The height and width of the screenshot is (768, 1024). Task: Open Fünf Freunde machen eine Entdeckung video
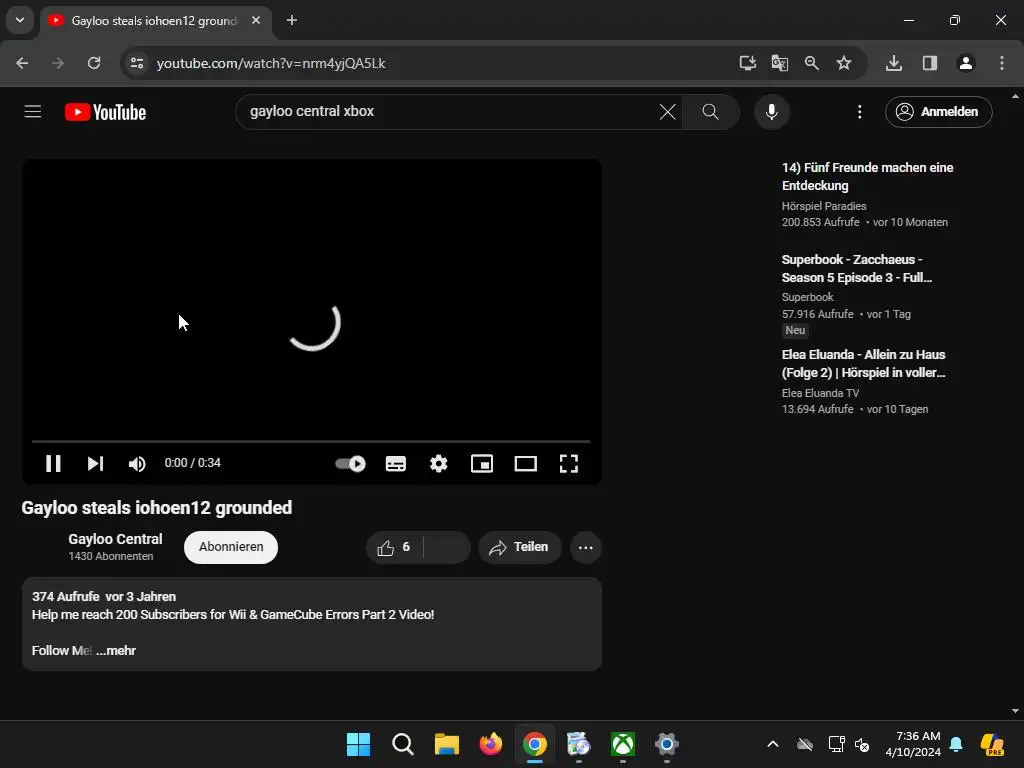tap(867, 176)
